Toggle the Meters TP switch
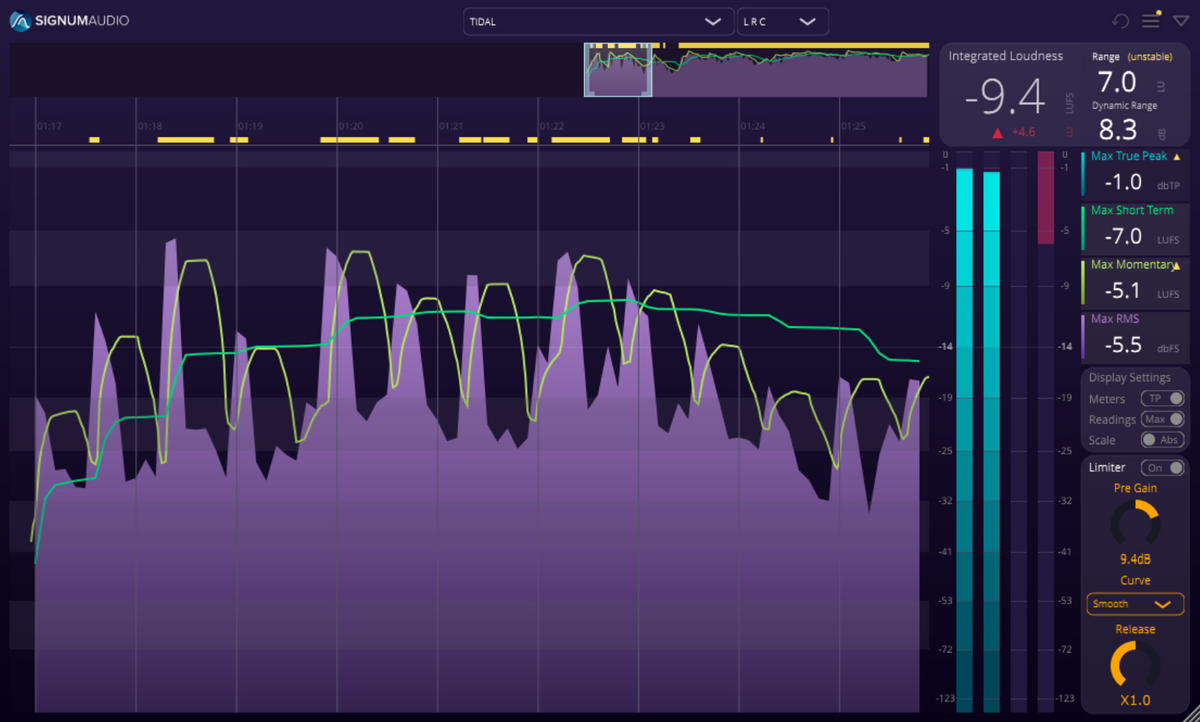The width and height of the screenshot is (1200, 722). point(1162,399)
